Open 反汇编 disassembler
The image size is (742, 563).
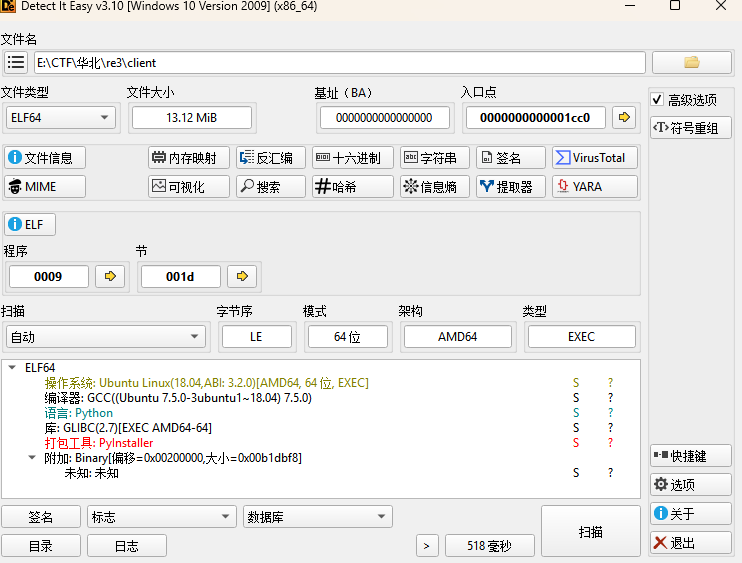coord(271,158)
